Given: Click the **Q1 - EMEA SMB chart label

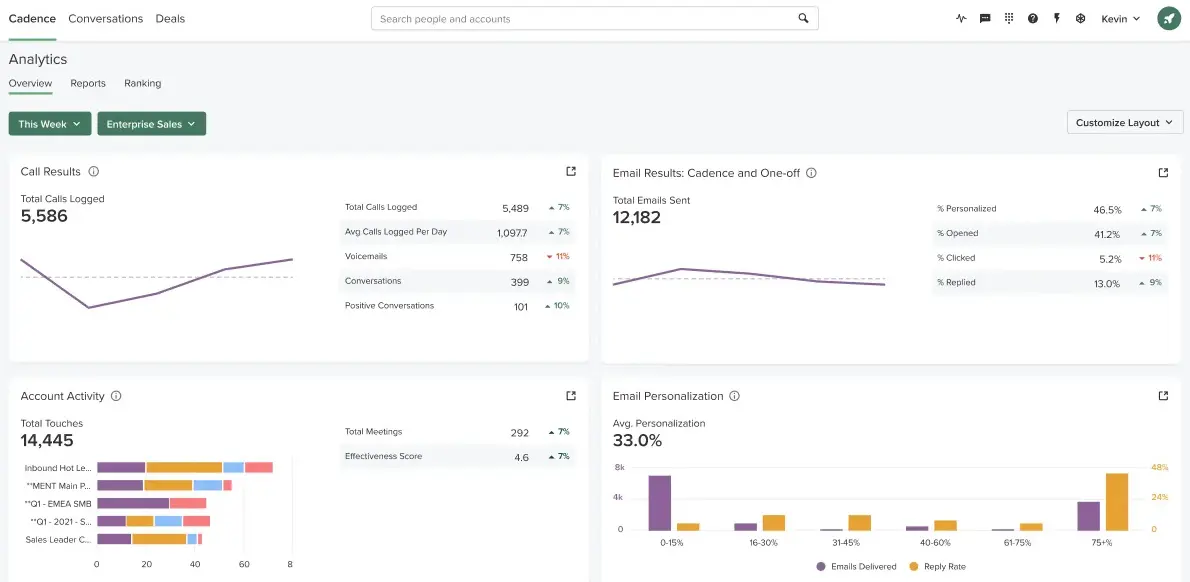Looking at the screenshot, I should tap(58, 503).
